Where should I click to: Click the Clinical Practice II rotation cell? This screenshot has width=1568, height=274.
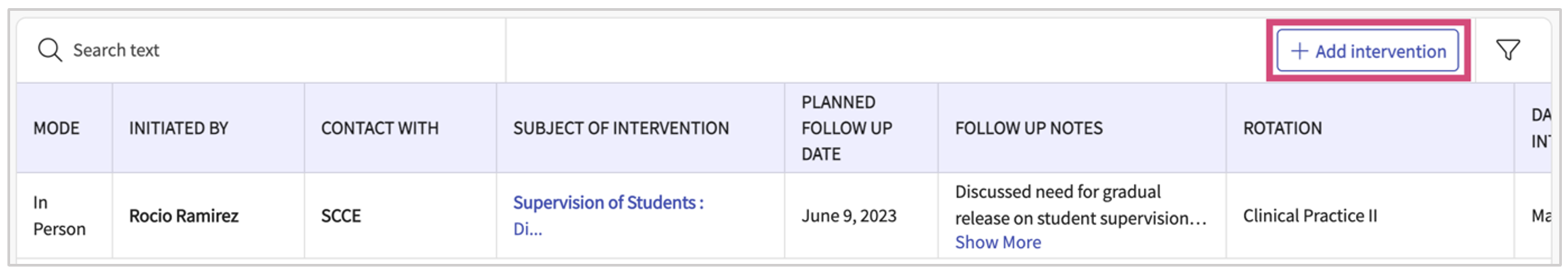(1309, 216)
